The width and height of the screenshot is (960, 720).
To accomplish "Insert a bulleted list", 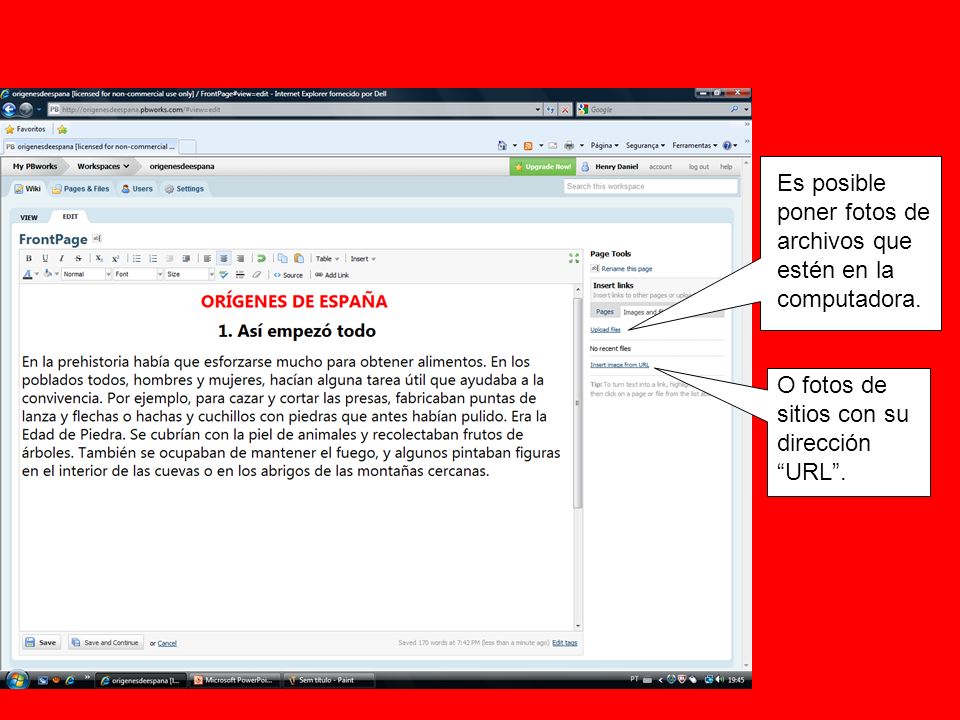I will tap(137, 258).
